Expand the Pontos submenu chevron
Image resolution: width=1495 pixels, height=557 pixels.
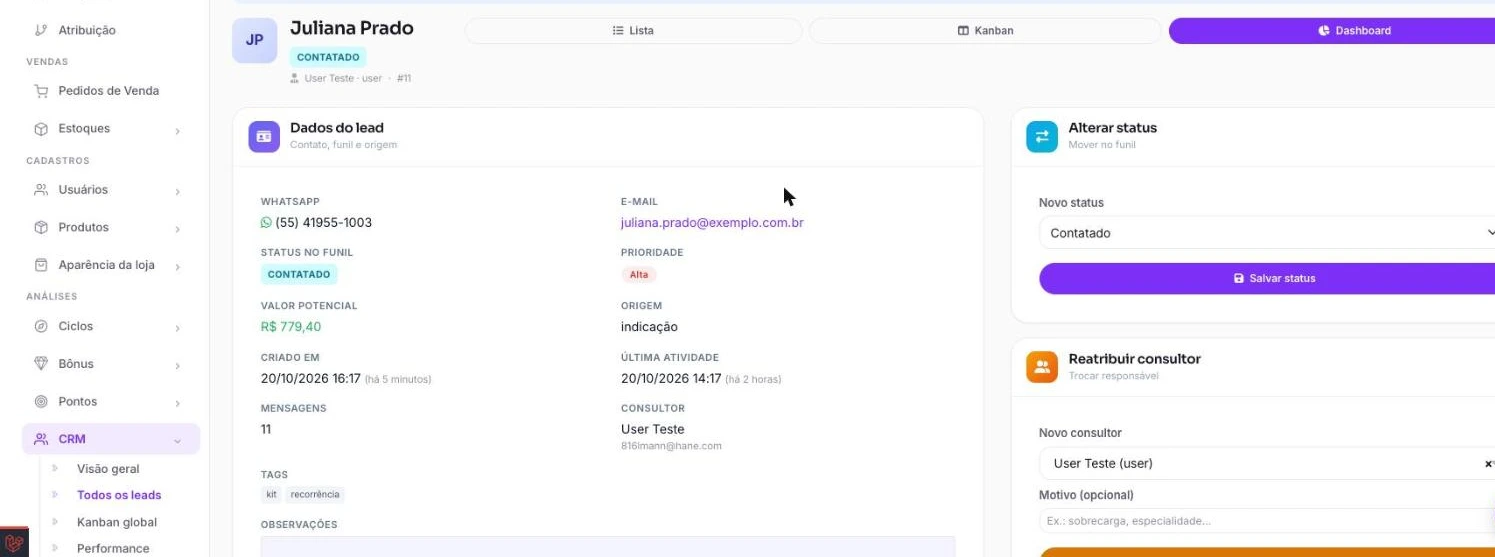177,403
